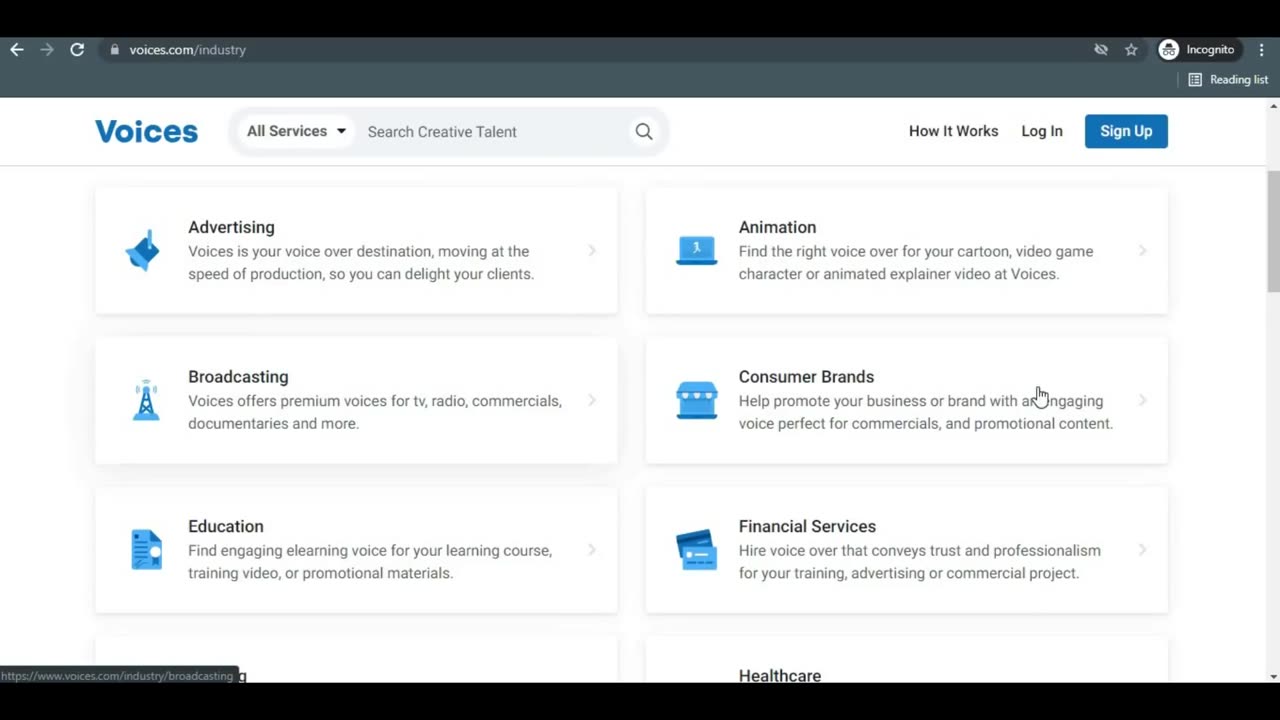The width and height of the screenshot is (1280, 720).
Task: Go back with browser back arrow
Action: click(17, 49)
